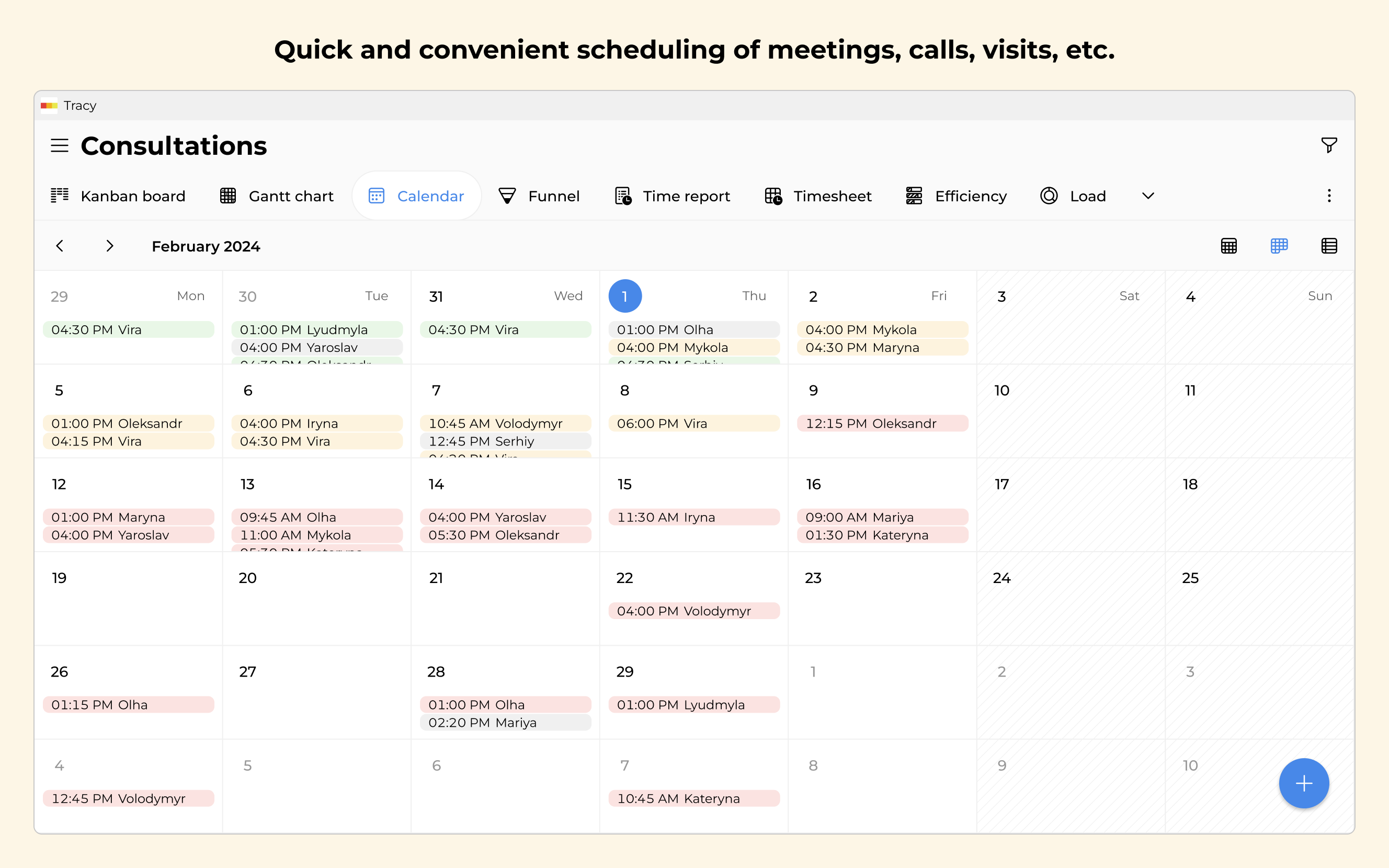Click the blue plus add button
Image resolution: width=1389 pixels, height=868 pixels.
coord(1303,783)
